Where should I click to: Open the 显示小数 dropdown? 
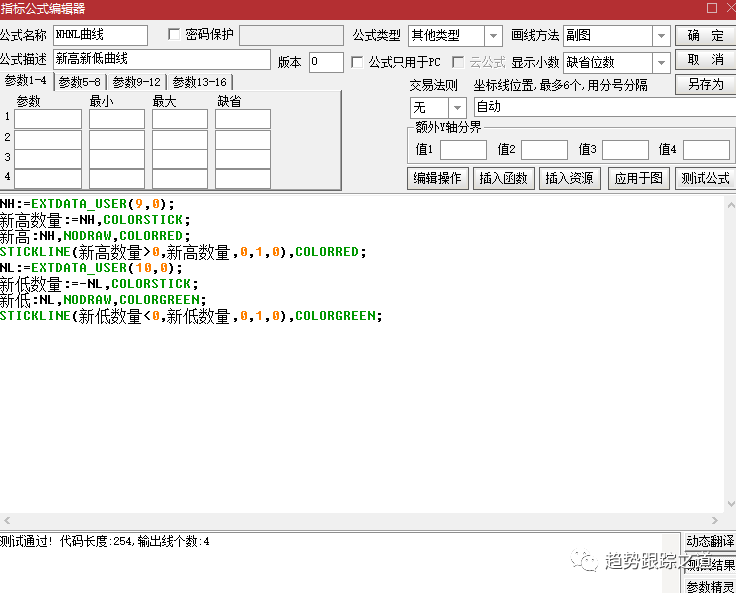point(660,62)
